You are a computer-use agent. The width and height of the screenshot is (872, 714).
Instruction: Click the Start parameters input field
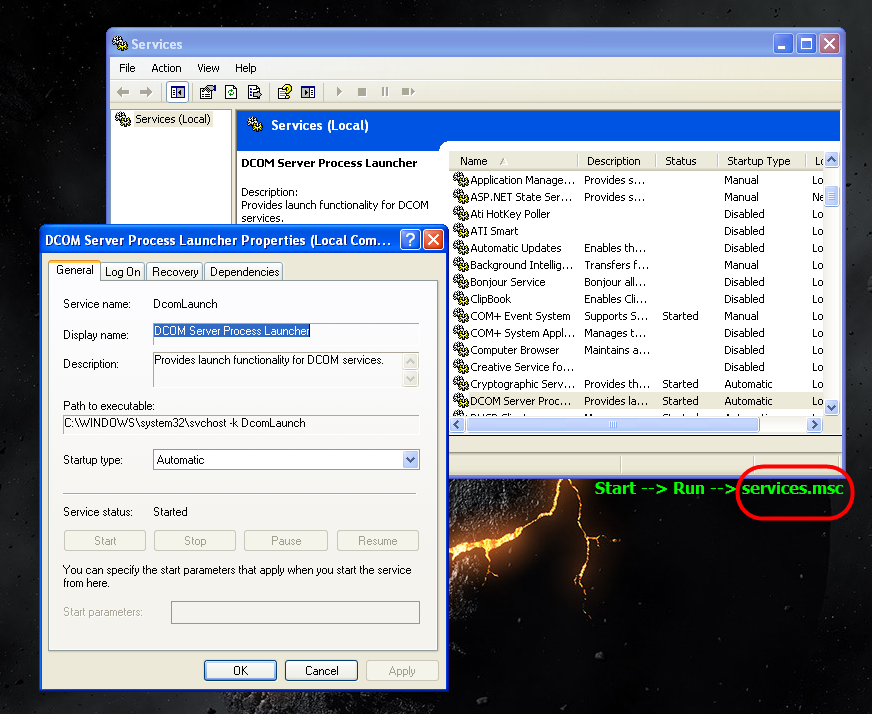click(x=295, y=612)
